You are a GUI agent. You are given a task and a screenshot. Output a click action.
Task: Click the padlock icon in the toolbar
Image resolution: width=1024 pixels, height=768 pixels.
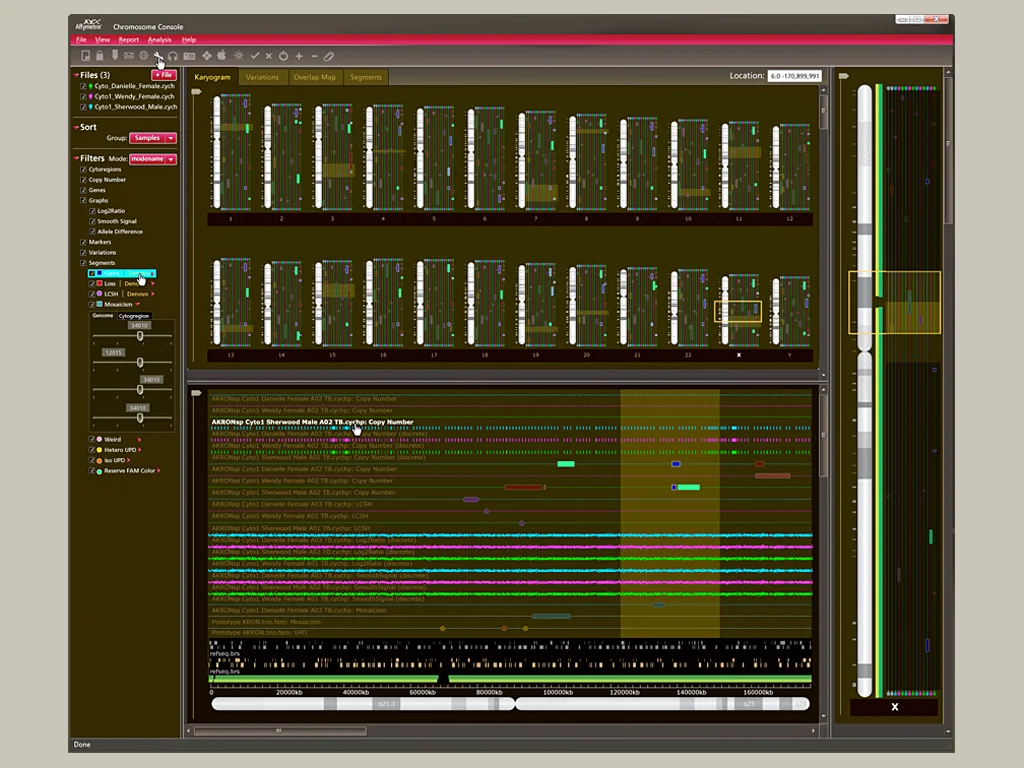(x=99, y=56)
